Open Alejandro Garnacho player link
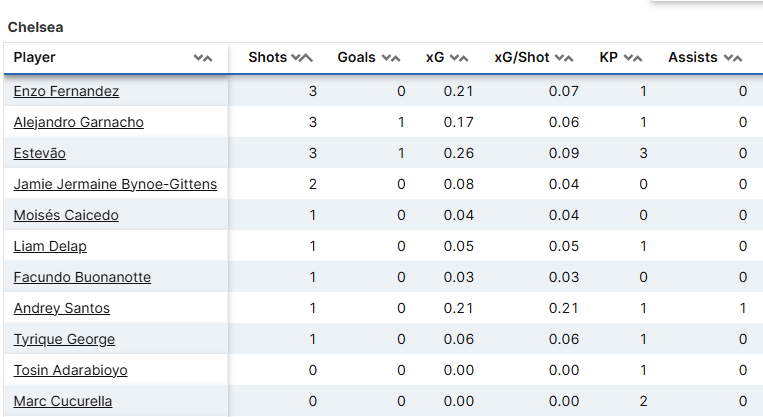Image resolution: width=763 pixels, height=417 pixels. [79, 122]
